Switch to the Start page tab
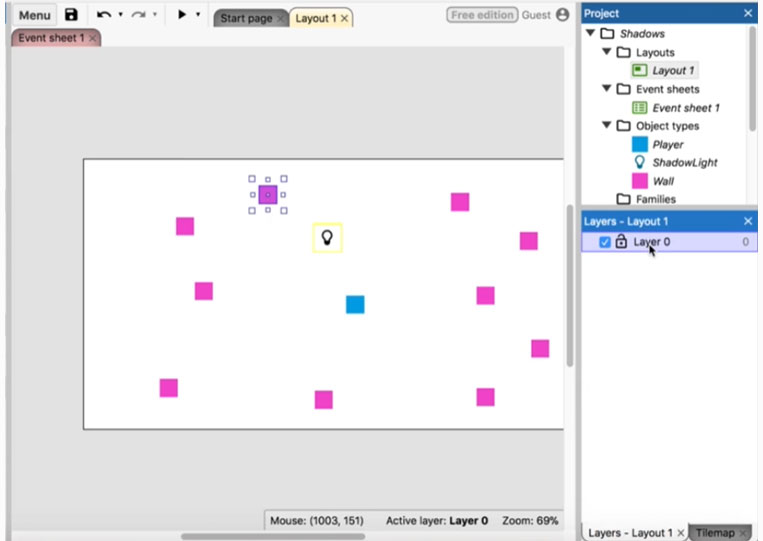763x541 pixels. 246,18
